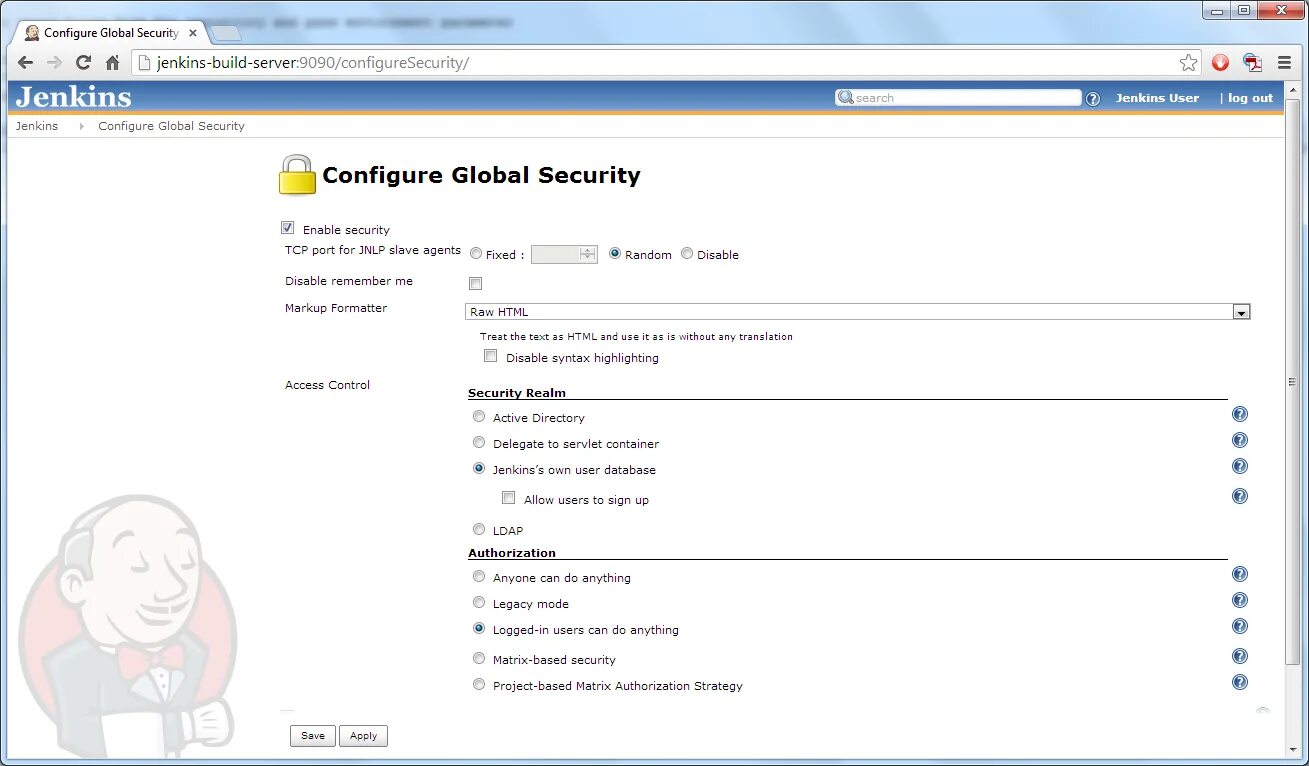The image size is (1309, 766).
Task: Select the Random TCP port option
Action: click(615, 254)
